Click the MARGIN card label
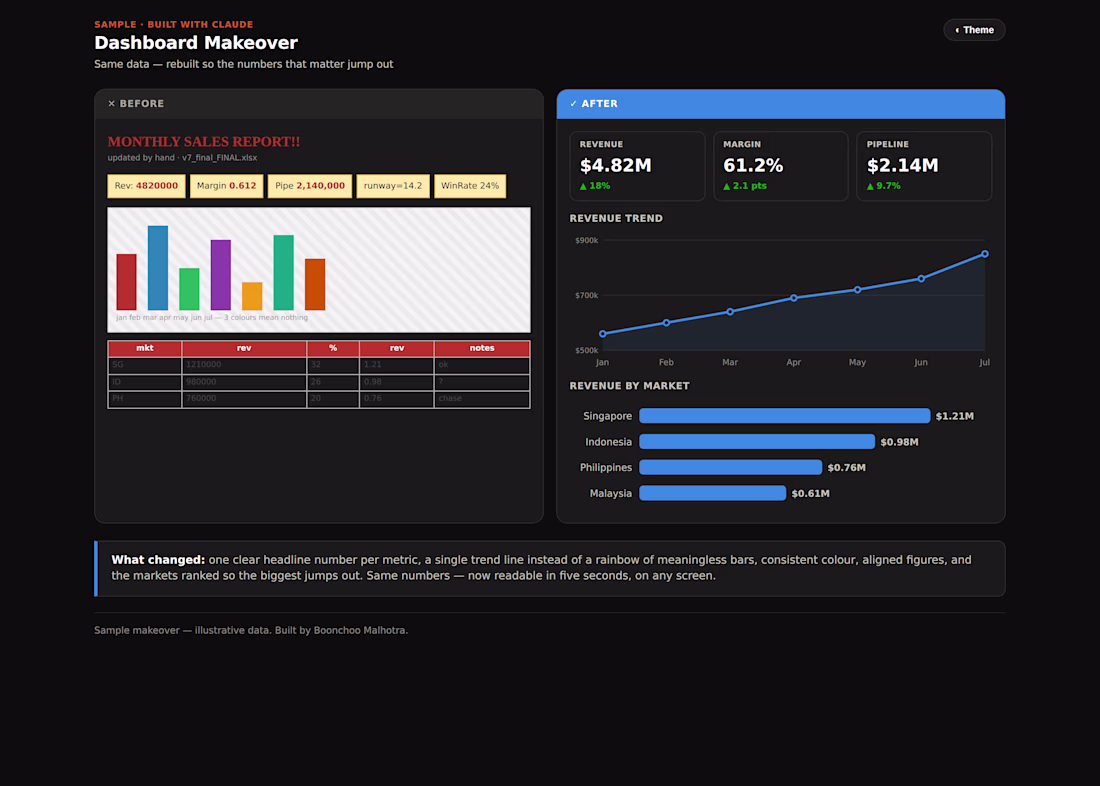 coord(742,145)
